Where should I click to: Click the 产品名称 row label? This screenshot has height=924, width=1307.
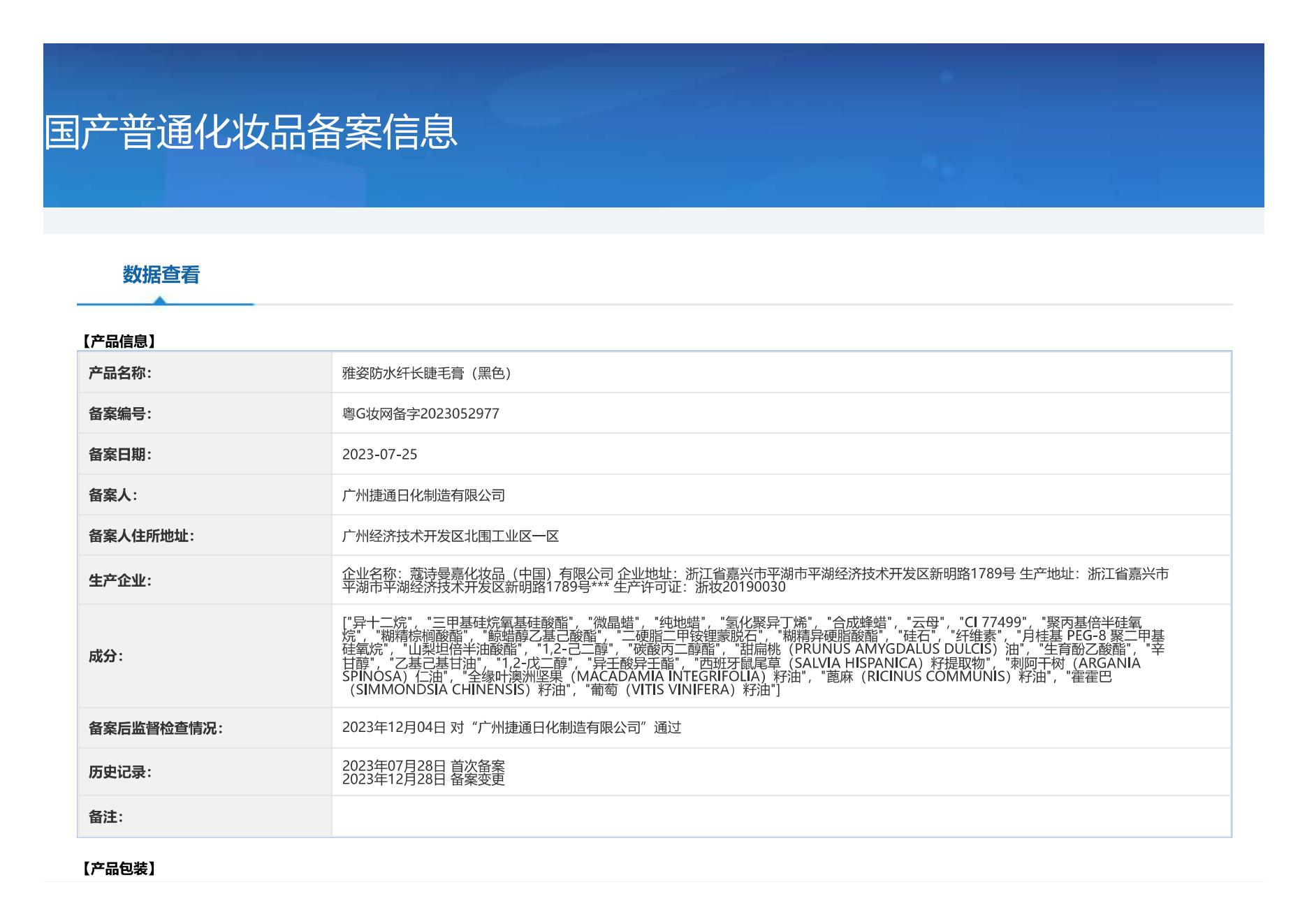(x=119, y=373)
